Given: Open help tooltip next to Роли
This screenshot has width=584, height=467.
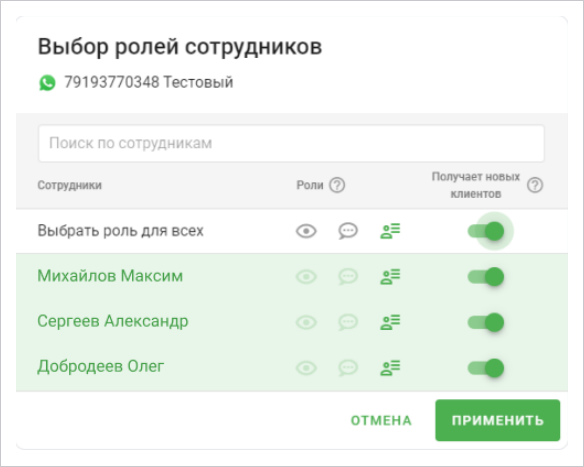Looking at the screenshot, I should (x=337, y=185).
